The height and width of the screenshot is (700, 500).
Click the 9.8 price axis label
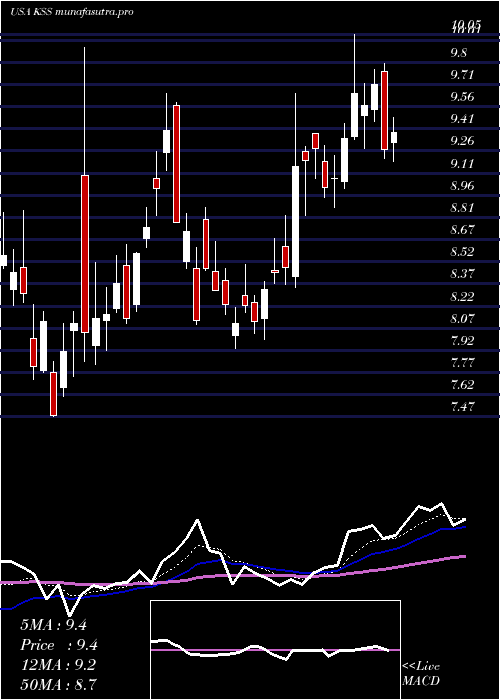point(459,53)
